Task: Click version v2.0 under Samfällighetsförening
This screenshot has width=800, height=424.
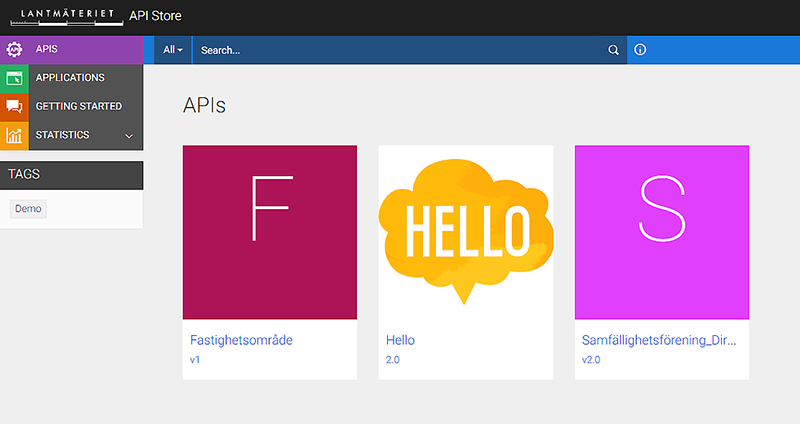Action: pos(591,360)
